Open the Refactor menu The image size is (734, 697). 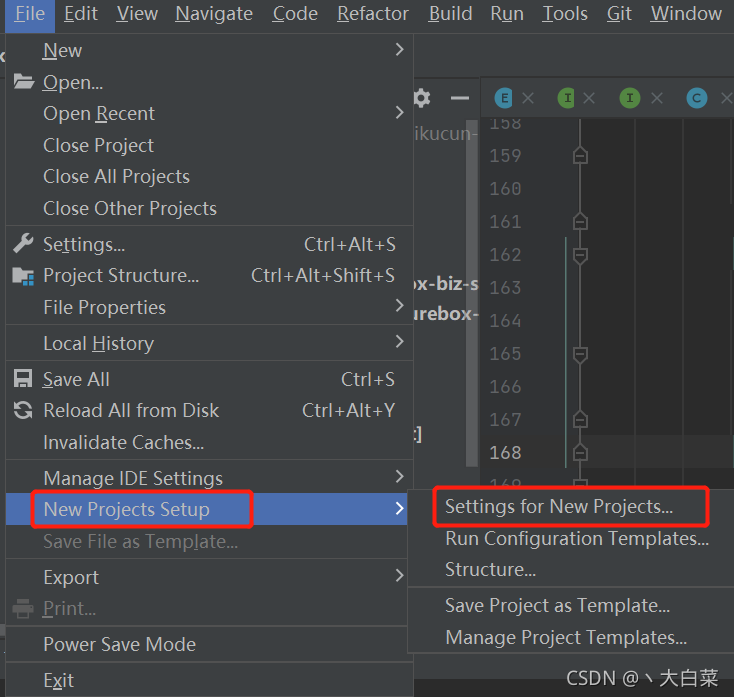pos(373,14)
